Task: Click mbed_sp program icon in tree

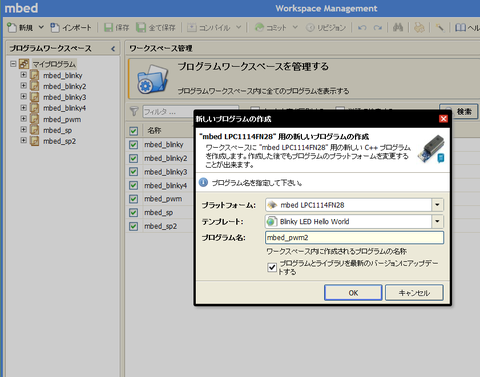Action: point(35,130)
